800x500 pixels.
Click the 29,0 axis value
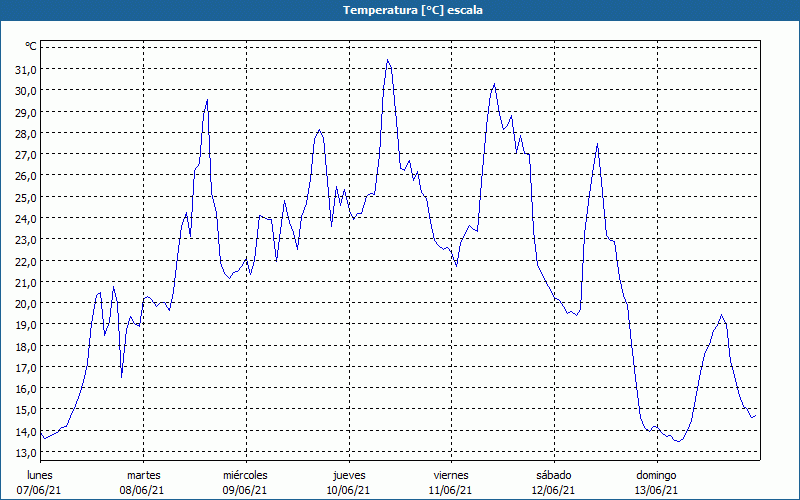click(x=26, y=112)
